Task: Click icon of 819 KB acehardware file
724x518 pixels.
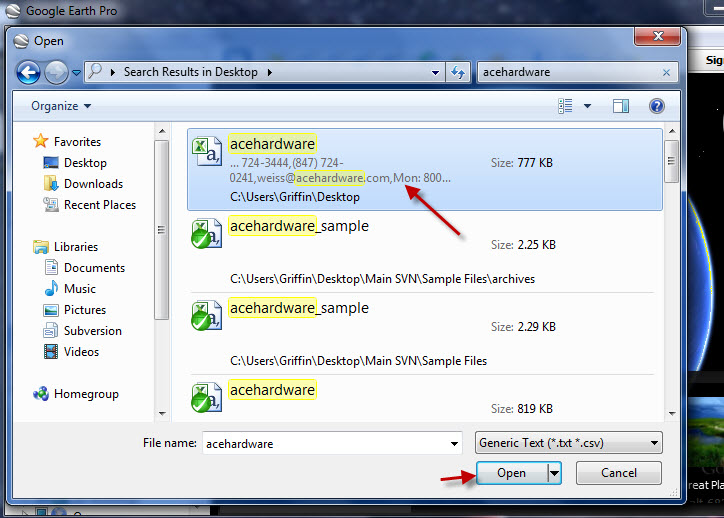Action: point(206,398)
